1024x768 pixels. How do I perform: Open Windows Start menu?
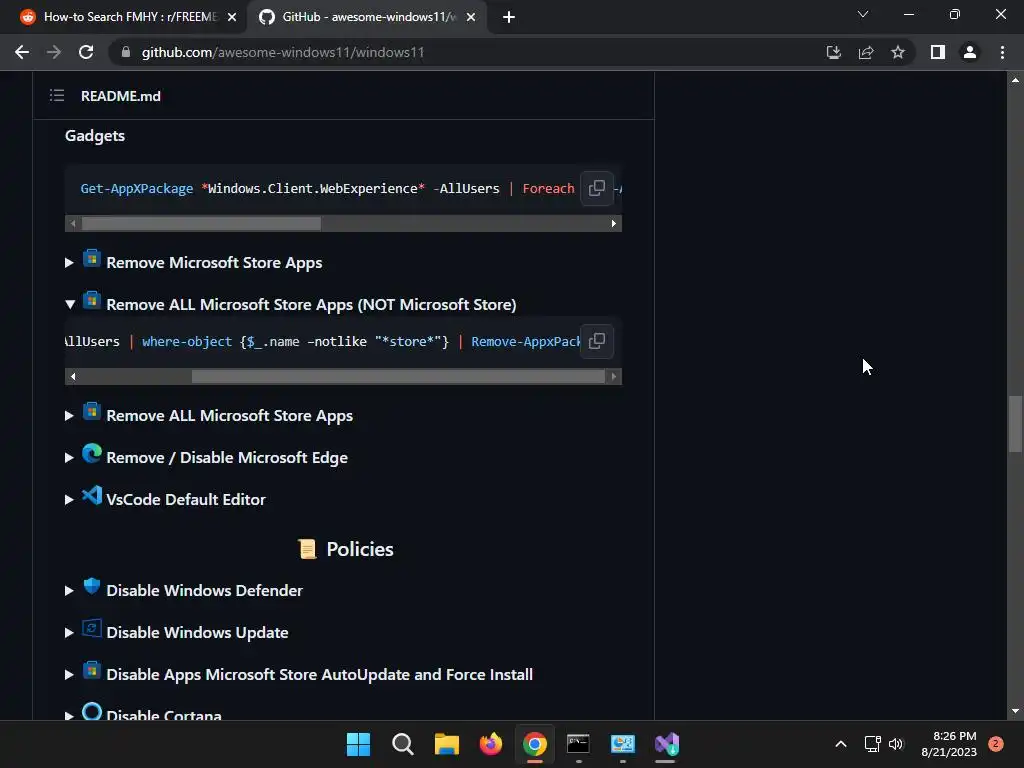click(x=358, y=744)
